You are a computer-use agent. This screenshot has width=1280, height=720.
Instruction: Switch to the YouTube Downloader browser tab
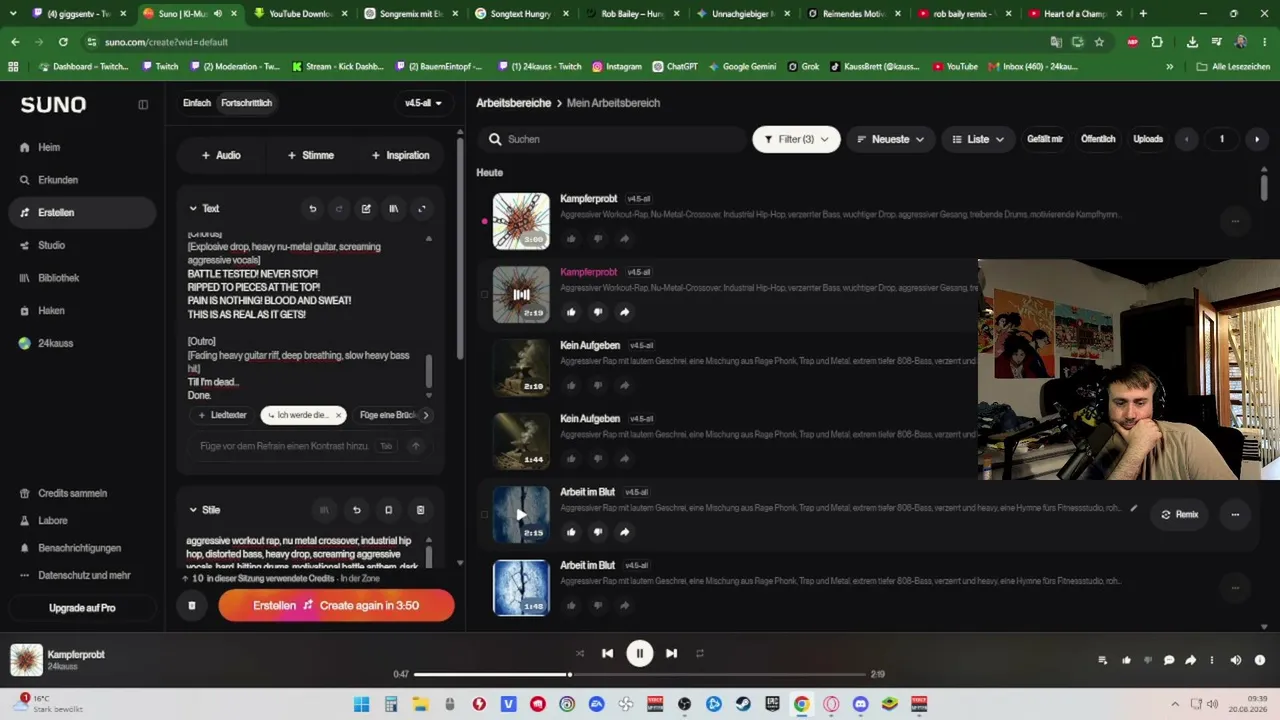tap(299, 14)
